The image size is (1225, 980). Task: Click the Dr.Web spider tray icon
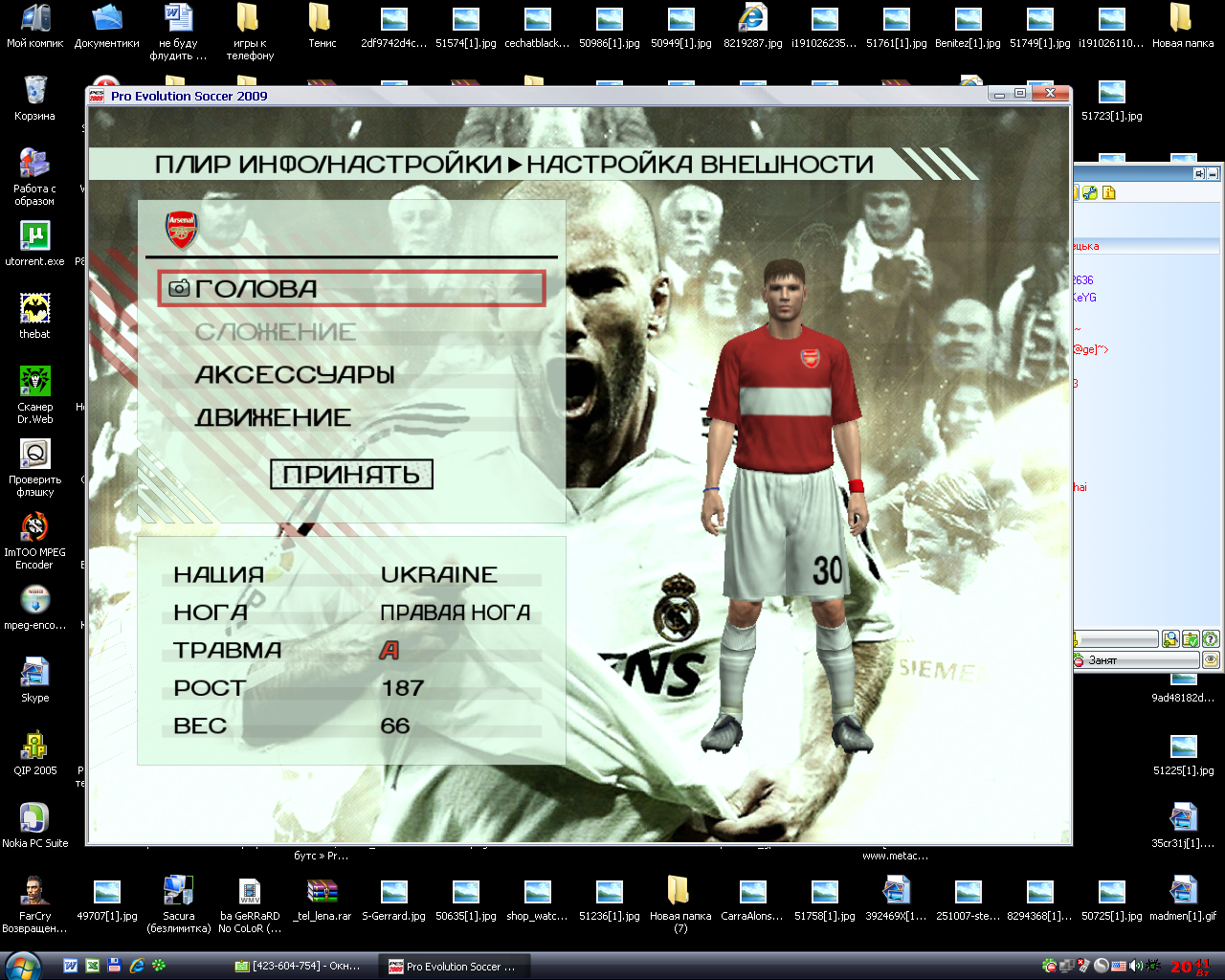click(x=1153, y=967)
